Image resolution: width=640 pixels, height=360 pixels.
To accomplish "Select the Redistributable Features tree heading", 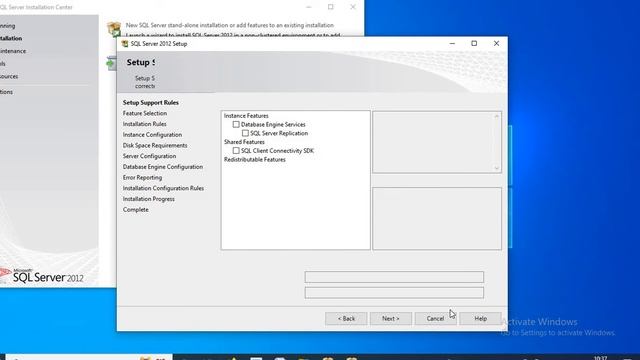I will [255, 160].
